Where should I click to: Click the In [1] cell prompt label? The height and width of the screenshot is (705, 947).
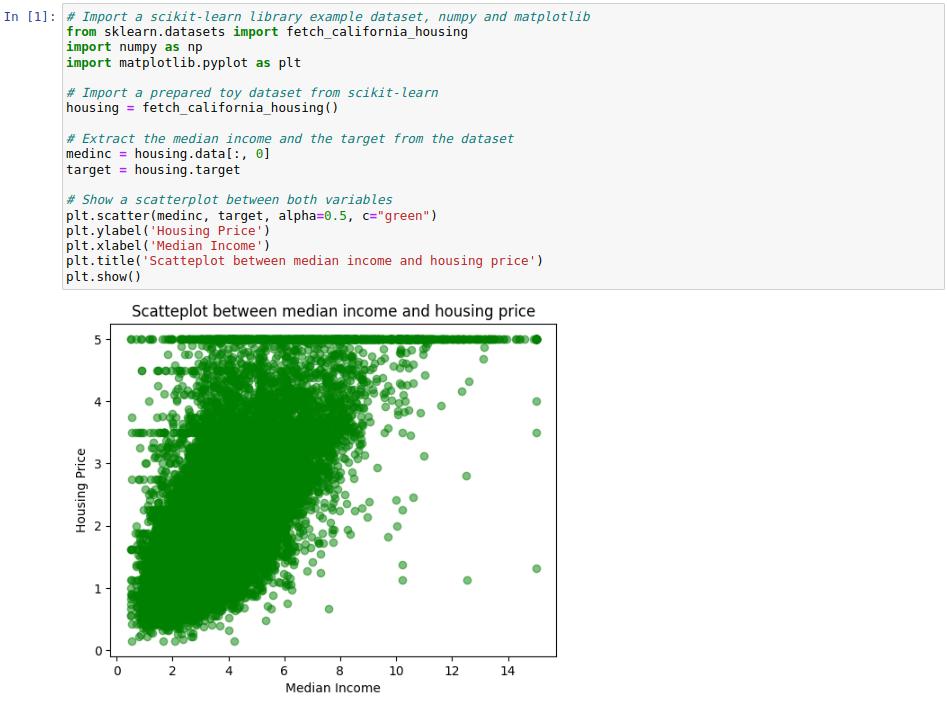(29, 16)
